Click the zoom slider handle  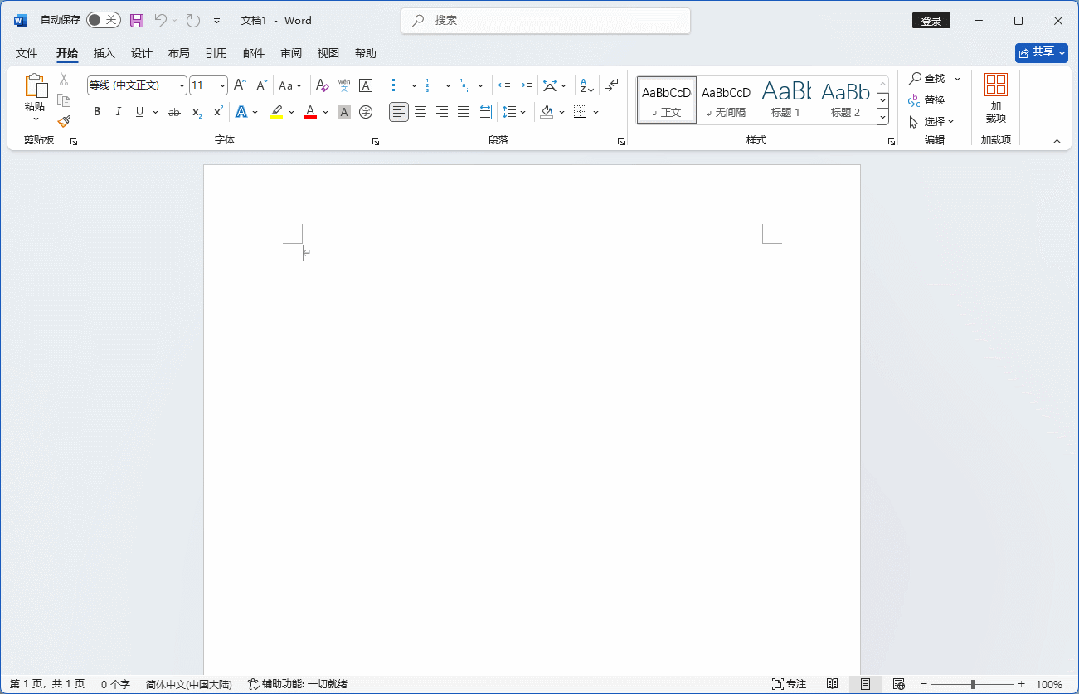pos(973,684)
